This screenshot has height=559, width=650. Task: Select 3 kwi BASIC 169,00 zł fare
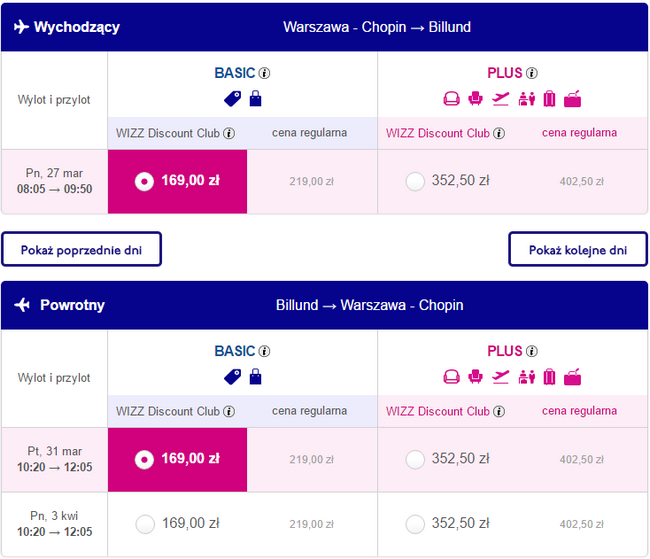pos(145,523)
